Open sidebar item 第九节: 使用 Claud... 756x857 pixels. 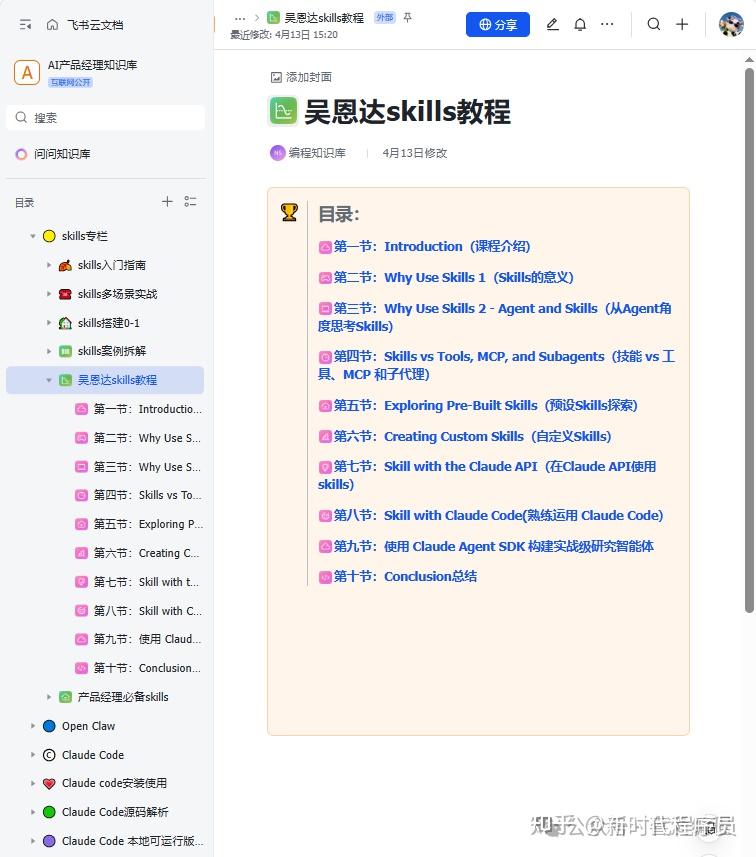click(x=148, y=639)
